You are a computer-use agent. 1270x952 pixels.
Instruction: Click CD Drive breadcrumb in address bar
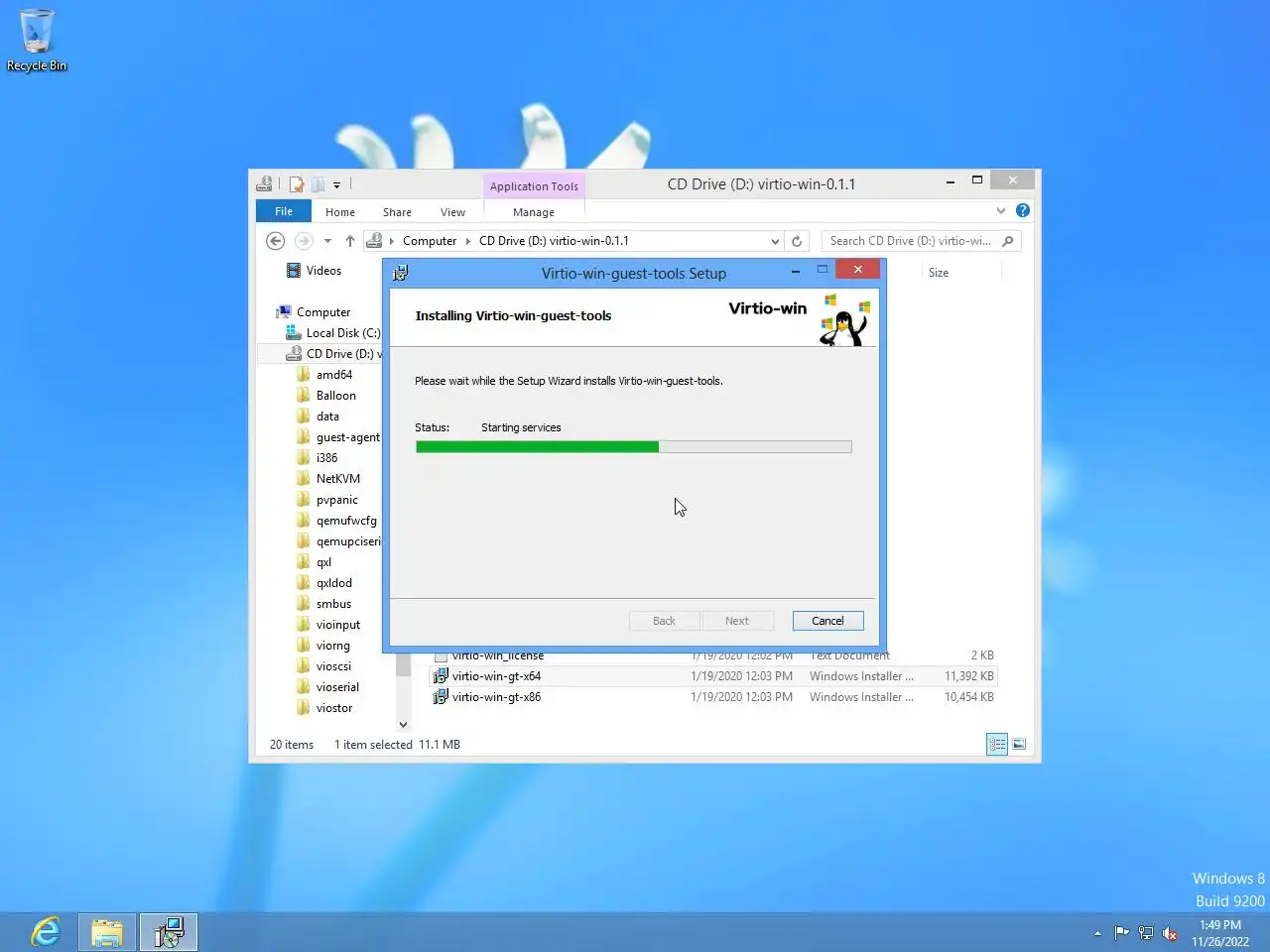554,241
